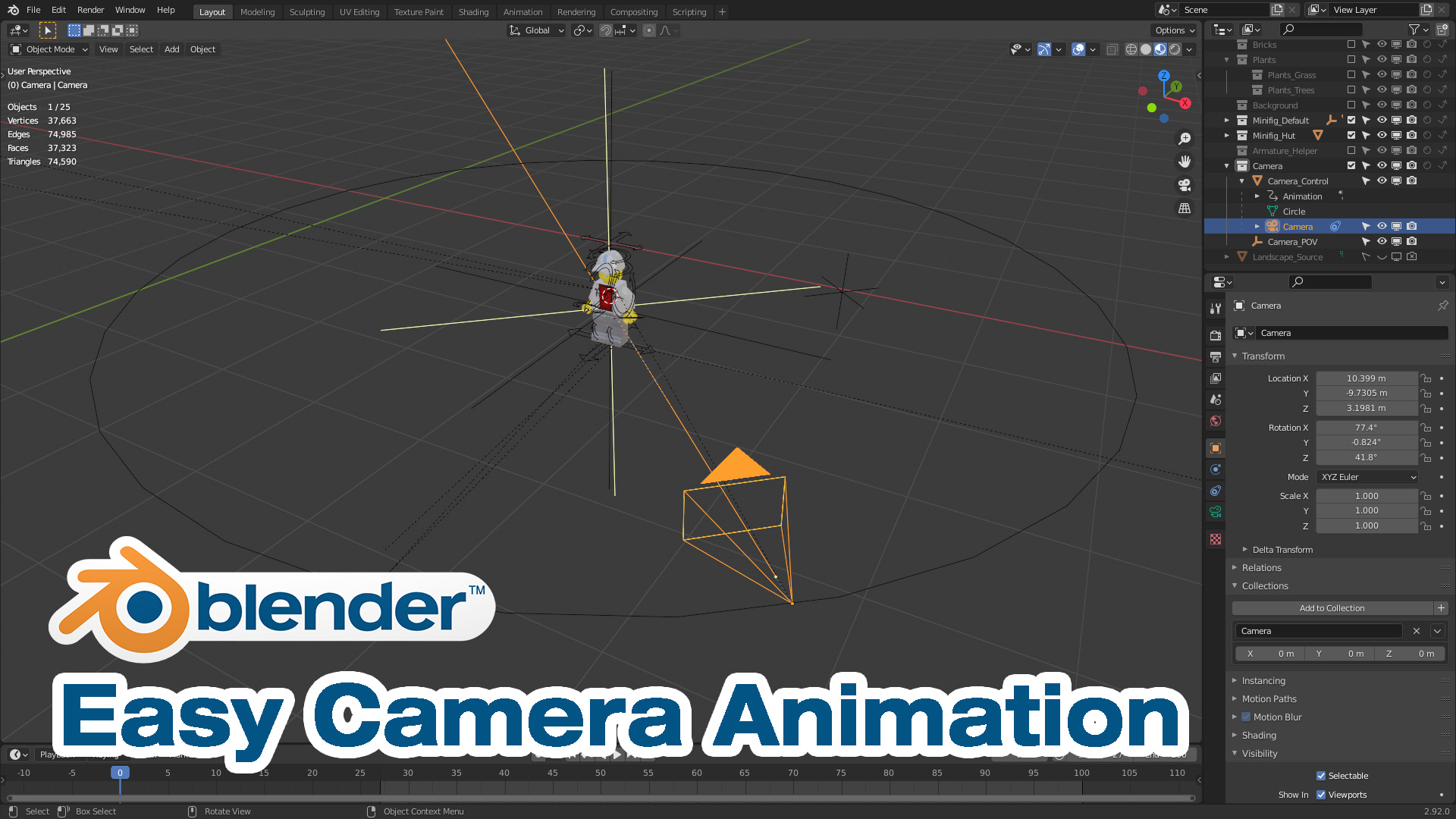The image size is (1456, 819).
Task: Open the Object Constraints properties tab
Action: click(x=1216, y=491)
